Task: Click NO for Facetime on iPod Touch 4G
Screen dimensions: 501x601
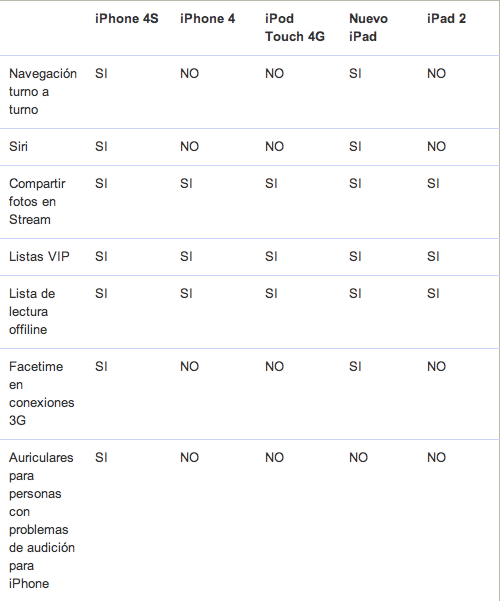Action: (x=274, y=366)
